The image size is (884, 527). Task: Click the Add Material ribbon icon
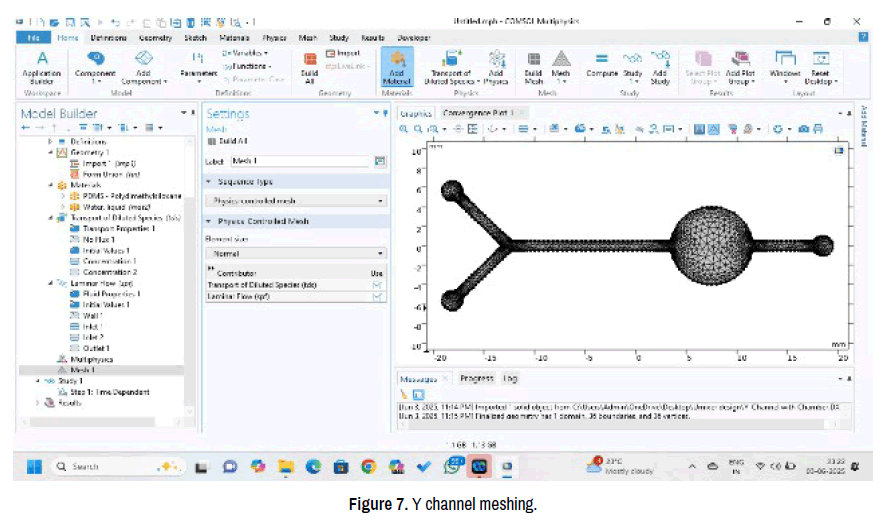396,65
